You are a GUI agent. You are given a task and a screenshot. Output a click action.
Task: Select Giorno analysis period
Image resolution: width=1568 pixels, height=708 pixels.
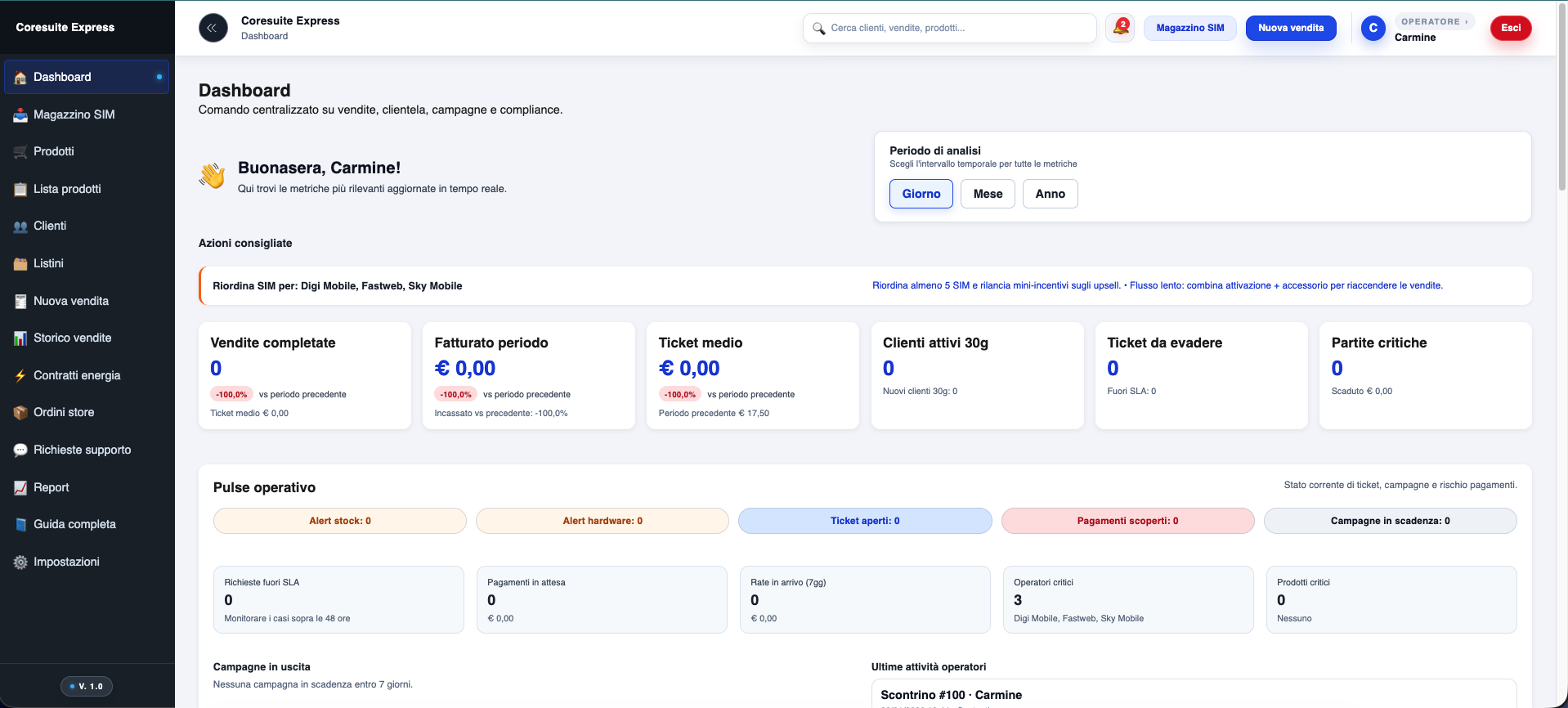pyautogui.click(x=921, y=194)
